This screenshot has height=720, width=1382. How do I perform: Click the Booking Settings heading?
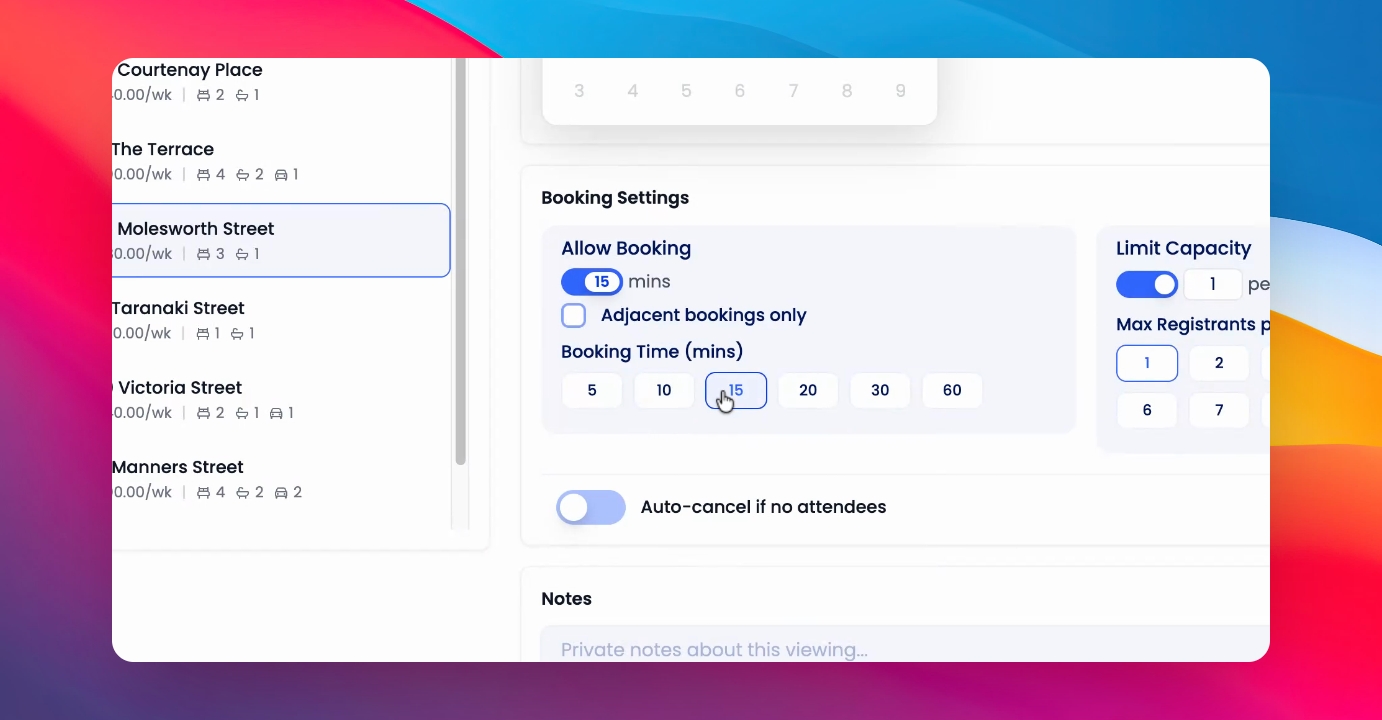(615, 198)
